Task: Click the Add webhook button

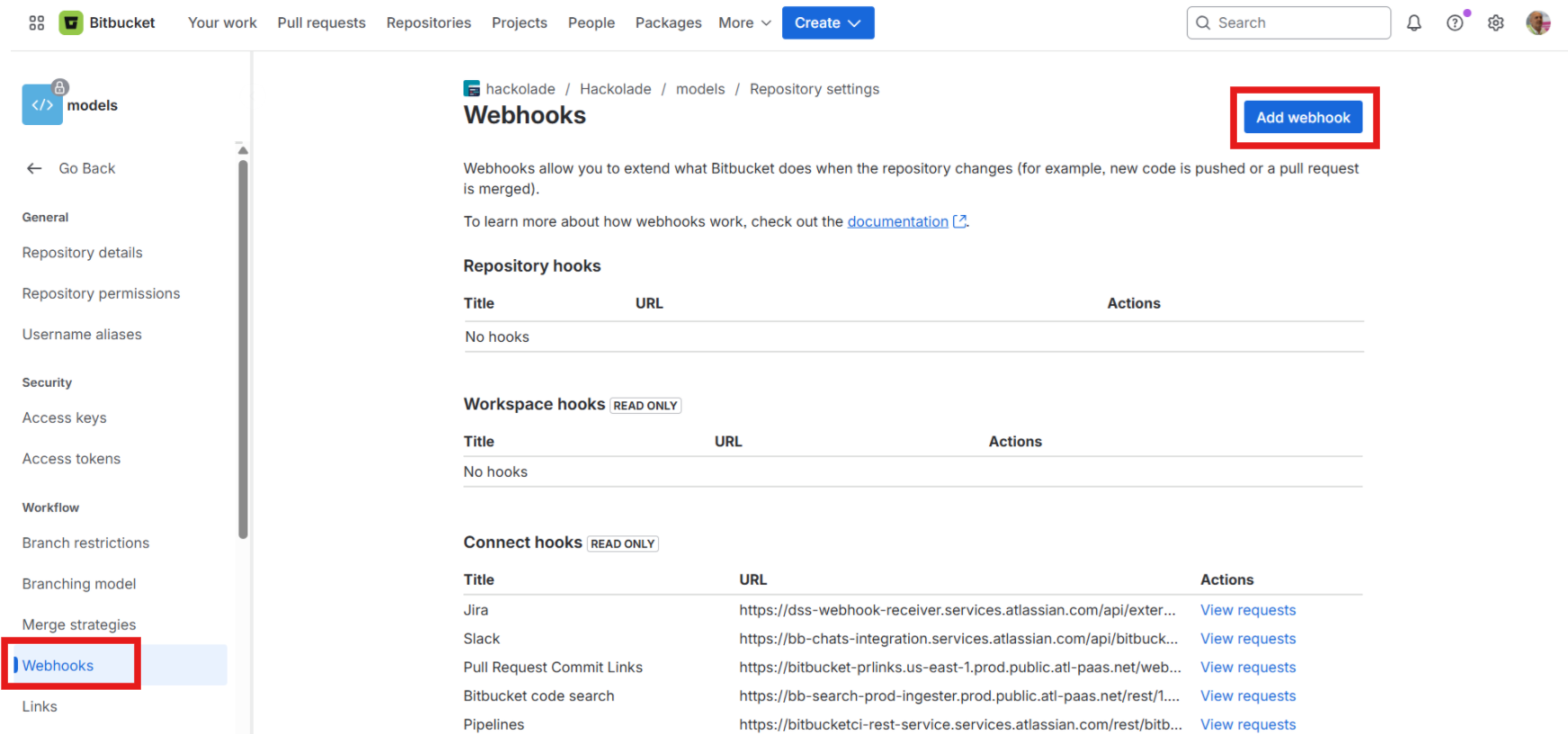Action: click(x=1303, y=118)
